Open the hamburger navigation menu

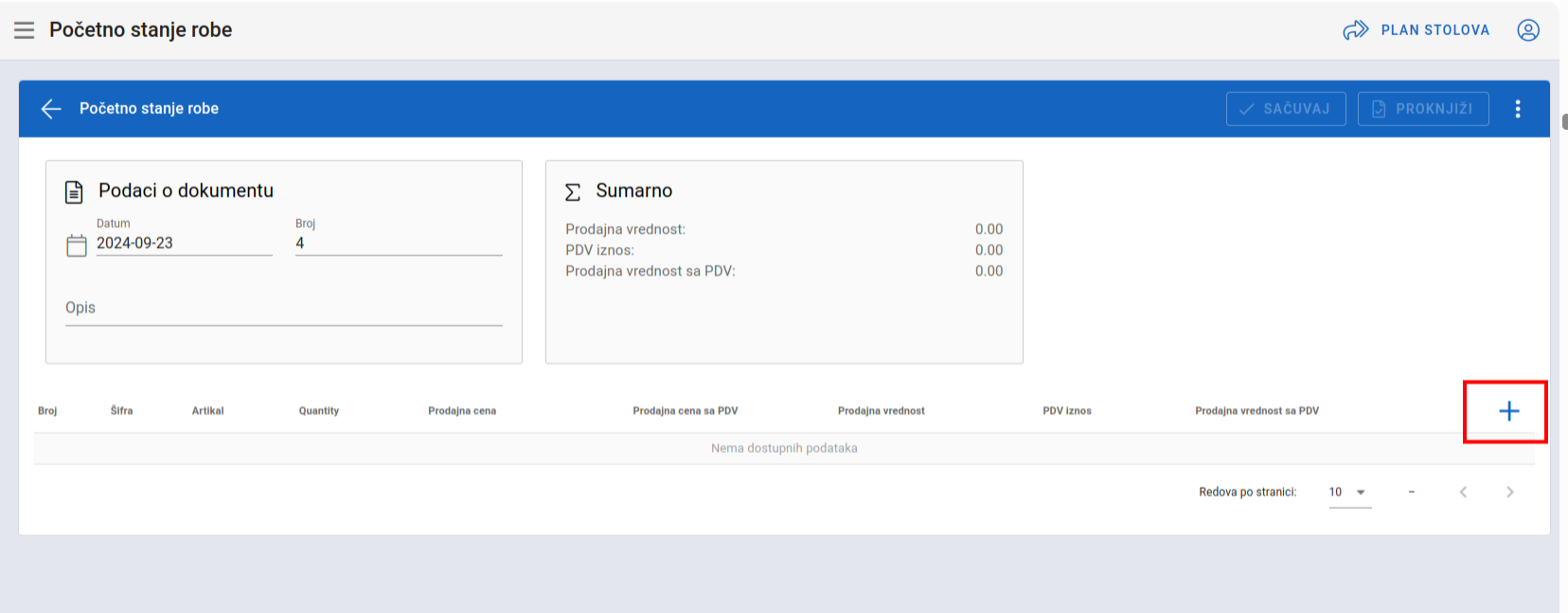pyautogui.click(x=24, y=30)
